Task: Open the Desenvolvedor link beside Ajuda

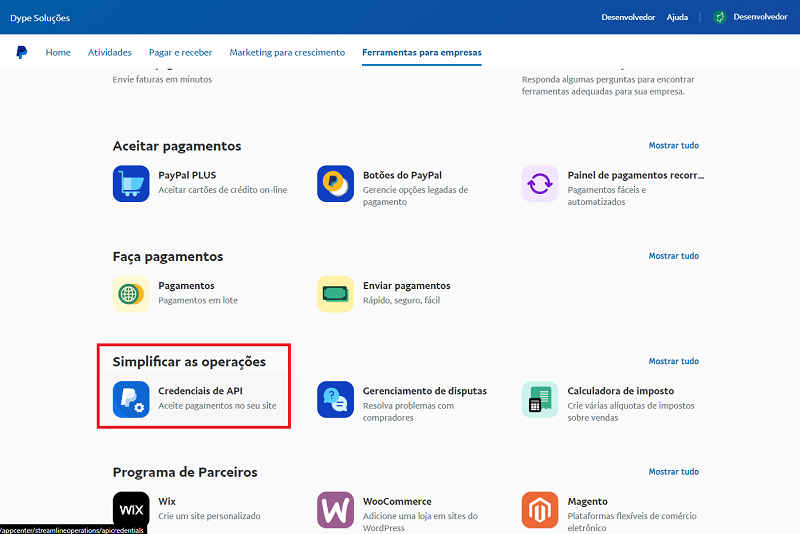Action: pos(628,17)
